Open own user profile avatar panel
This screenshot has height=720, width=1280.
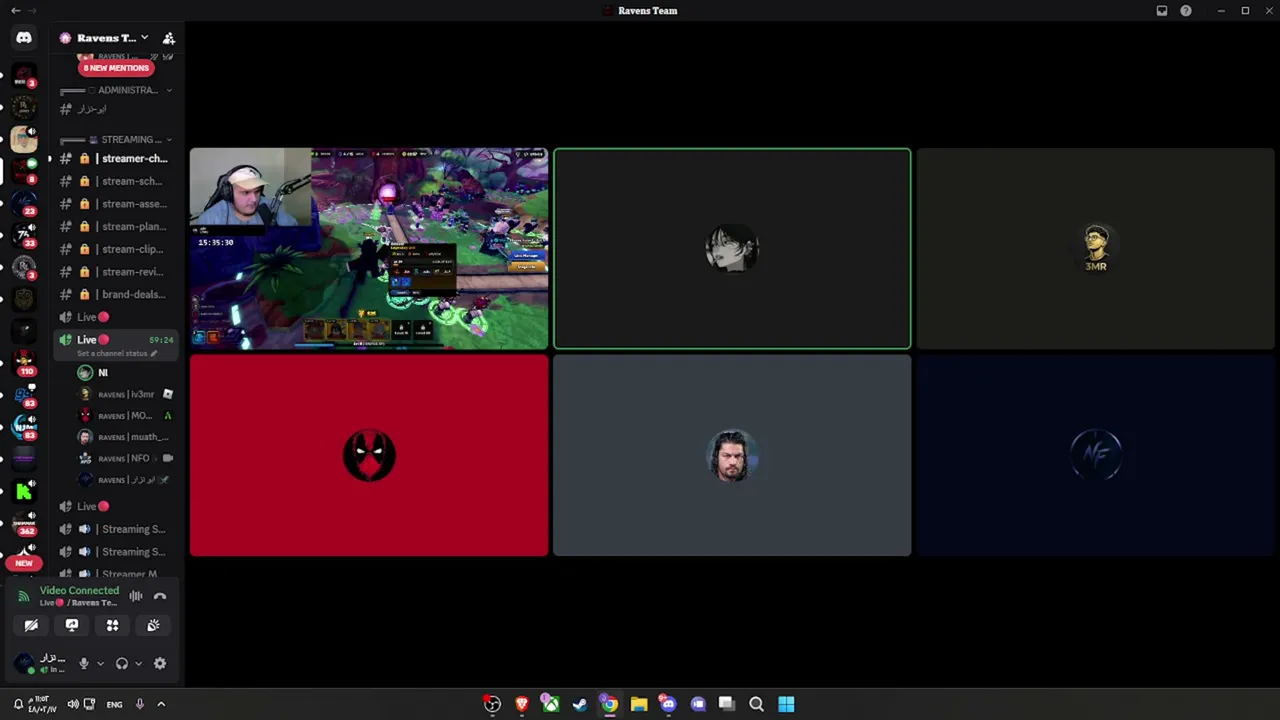[42, 663]
